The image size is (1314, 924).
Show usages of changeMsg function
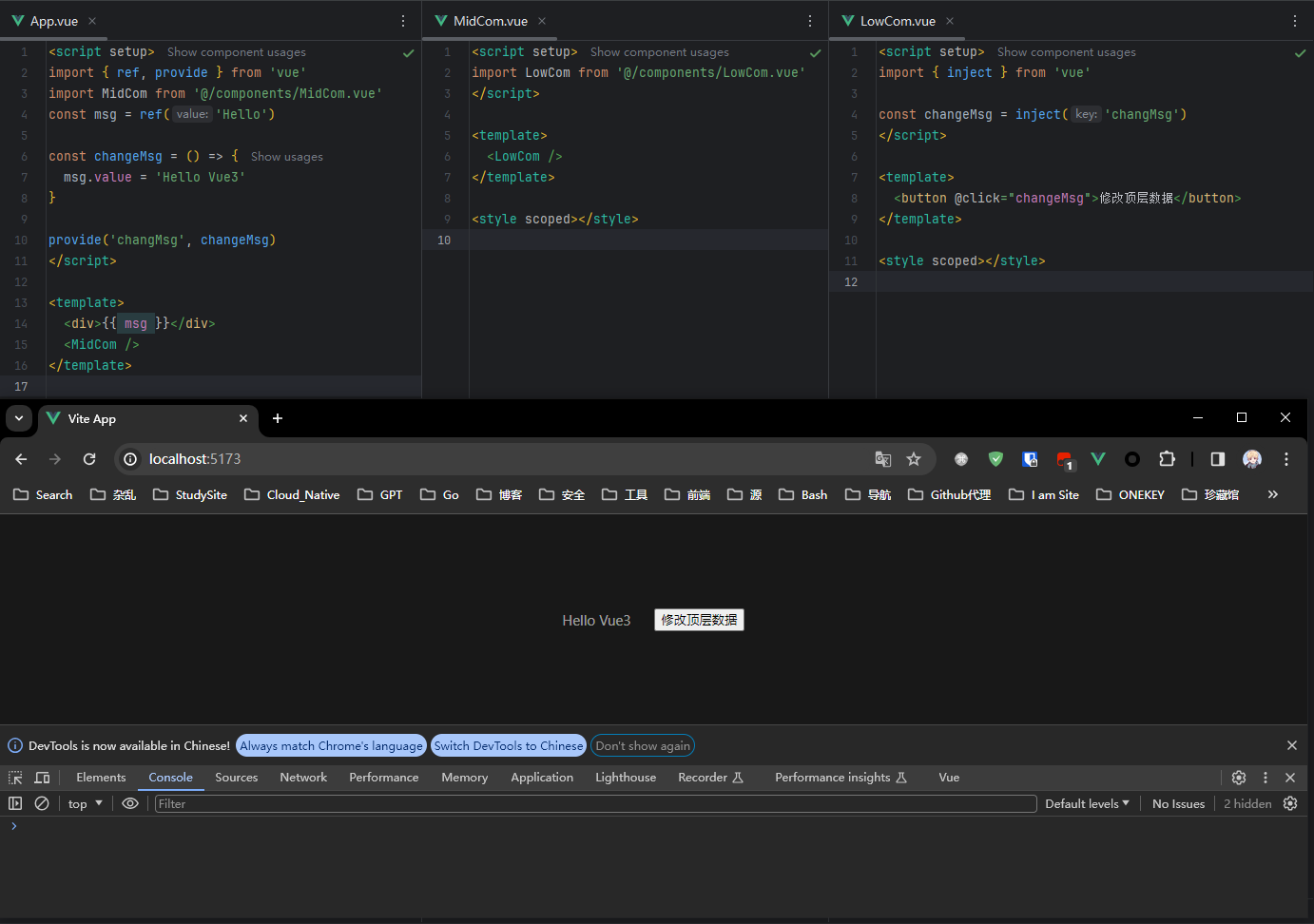(287, 157)
